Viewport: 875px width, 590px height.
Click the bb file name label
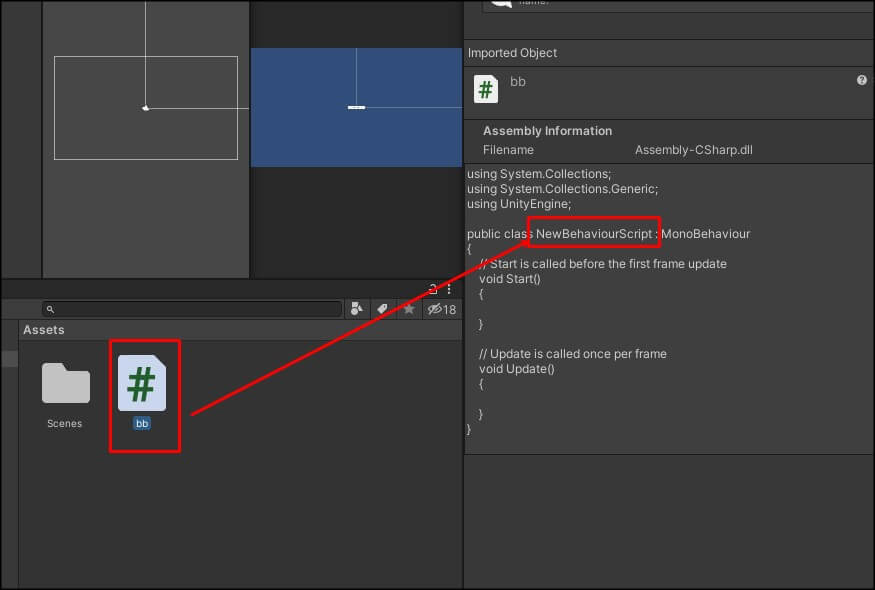pos(142,424)
